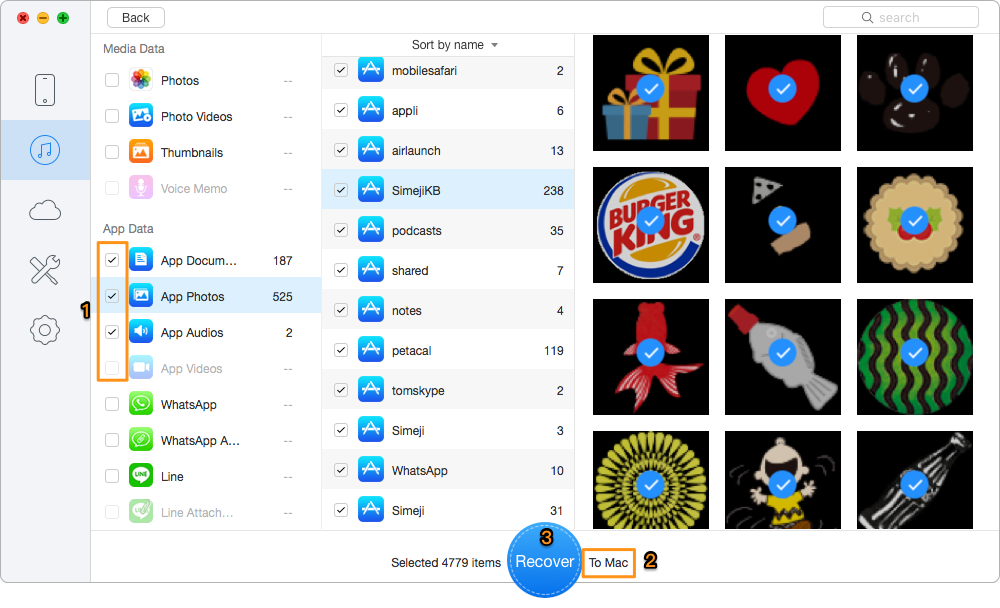This screenshot has width=1000, height=608.
Task: Select the App Audios category
Action: (x=206, y=332)
